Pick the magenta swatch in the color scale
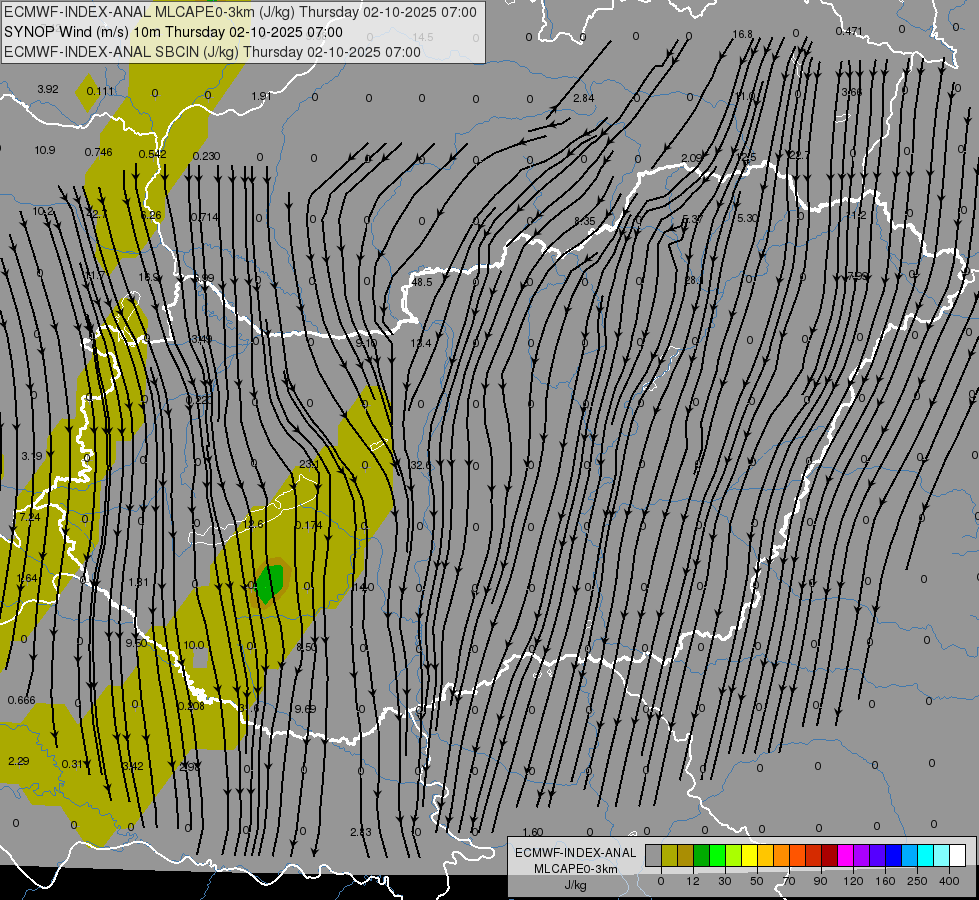This screenshot has height=900, width=979. [845, 856]
